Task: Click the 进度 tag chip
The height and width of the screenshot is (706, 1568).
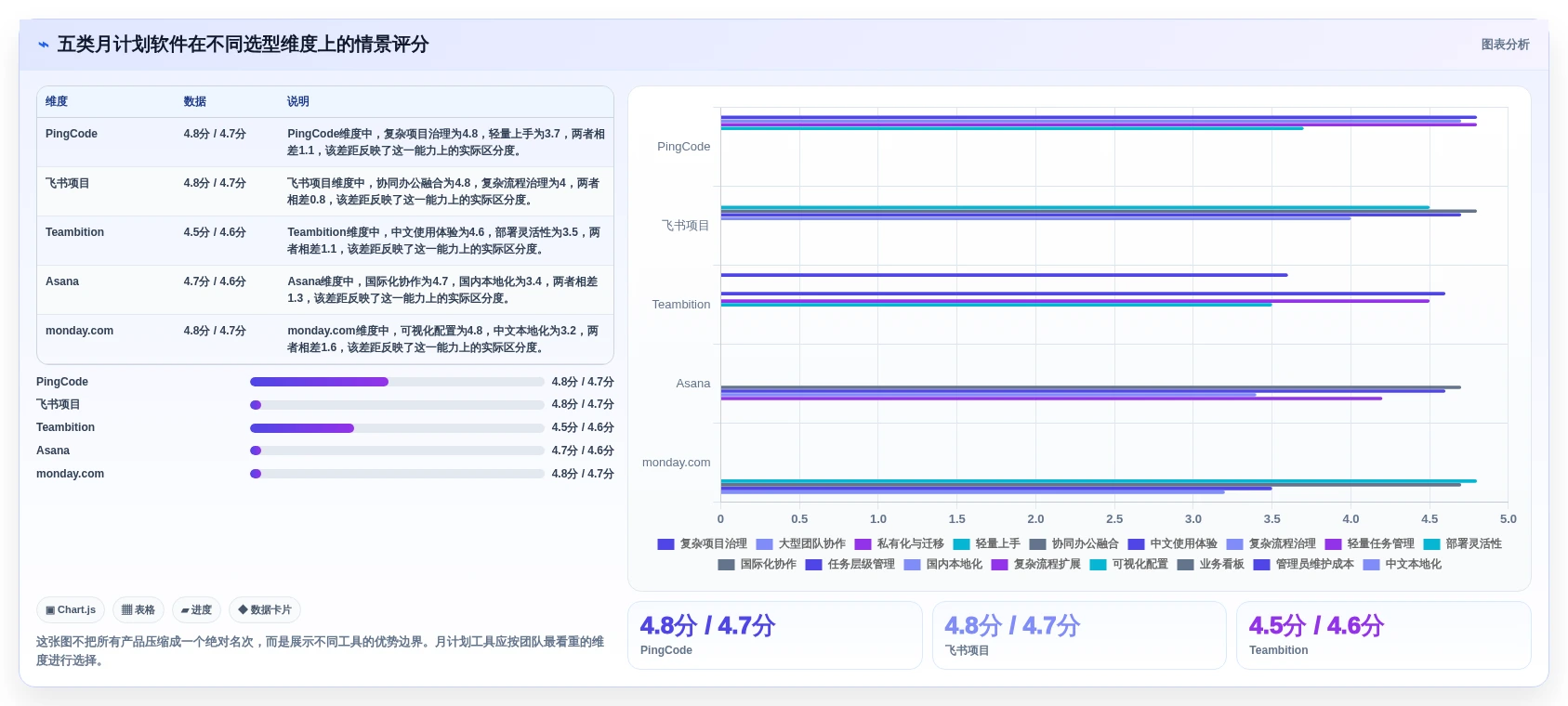Action: [x=196, y=610]
